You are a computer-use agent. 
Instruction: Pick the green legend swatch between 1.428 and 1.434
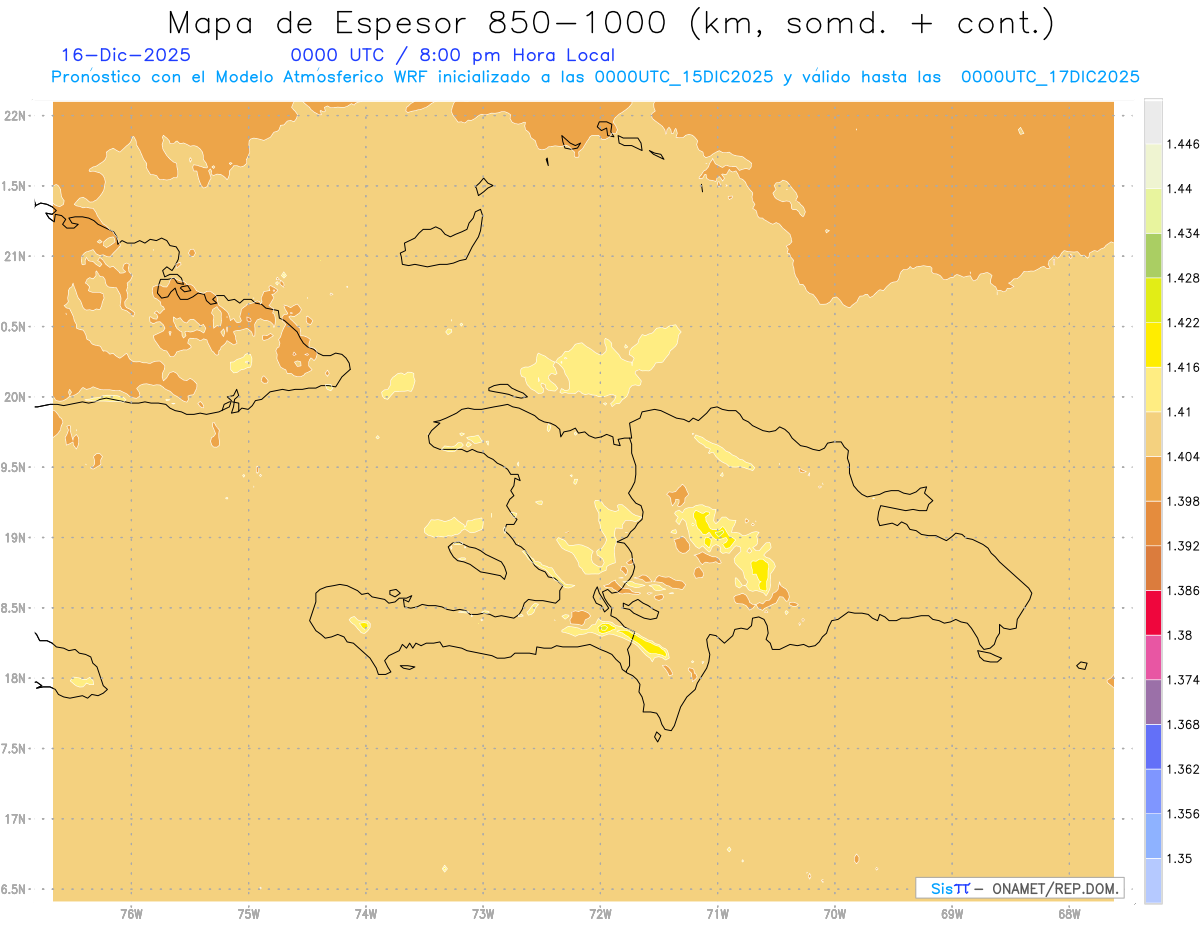[x=1153, y=256]
